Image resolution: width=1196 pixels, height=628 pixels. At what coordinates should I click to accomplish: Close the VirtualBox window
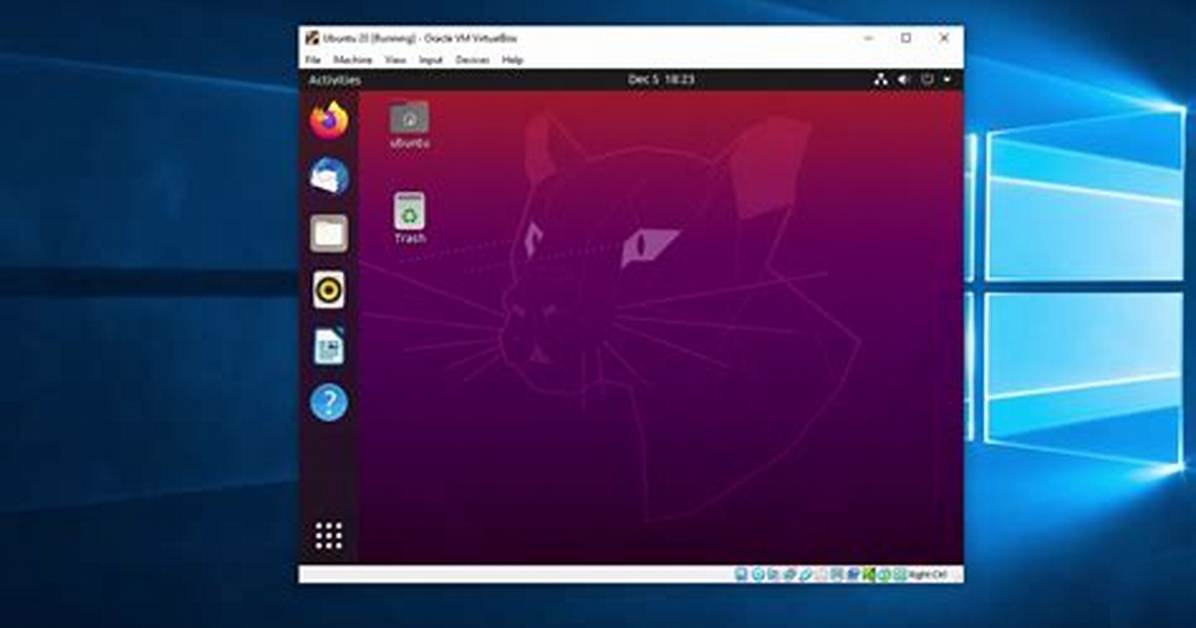point(944,37)
